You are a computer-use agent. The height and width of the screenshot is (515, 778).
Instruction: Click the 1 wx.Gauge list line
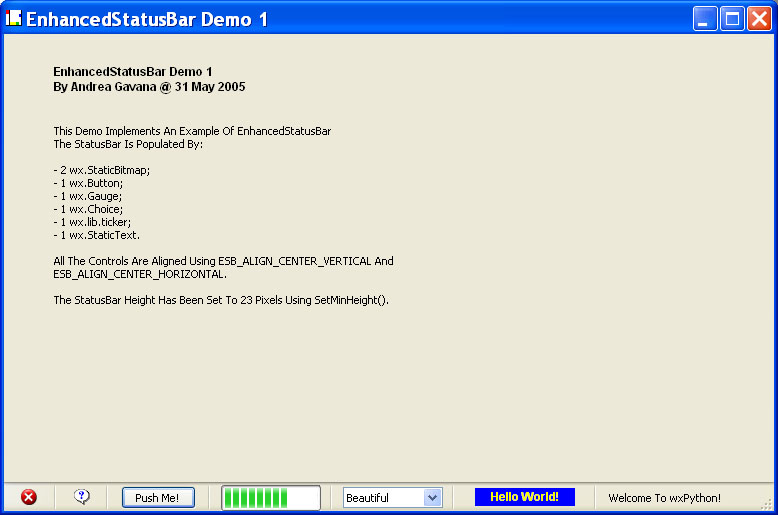coord(88,196)
